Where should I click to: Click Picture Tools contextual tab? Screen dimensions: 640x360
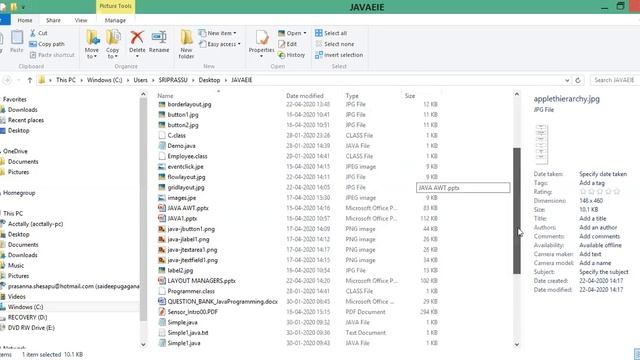(116, 6)
